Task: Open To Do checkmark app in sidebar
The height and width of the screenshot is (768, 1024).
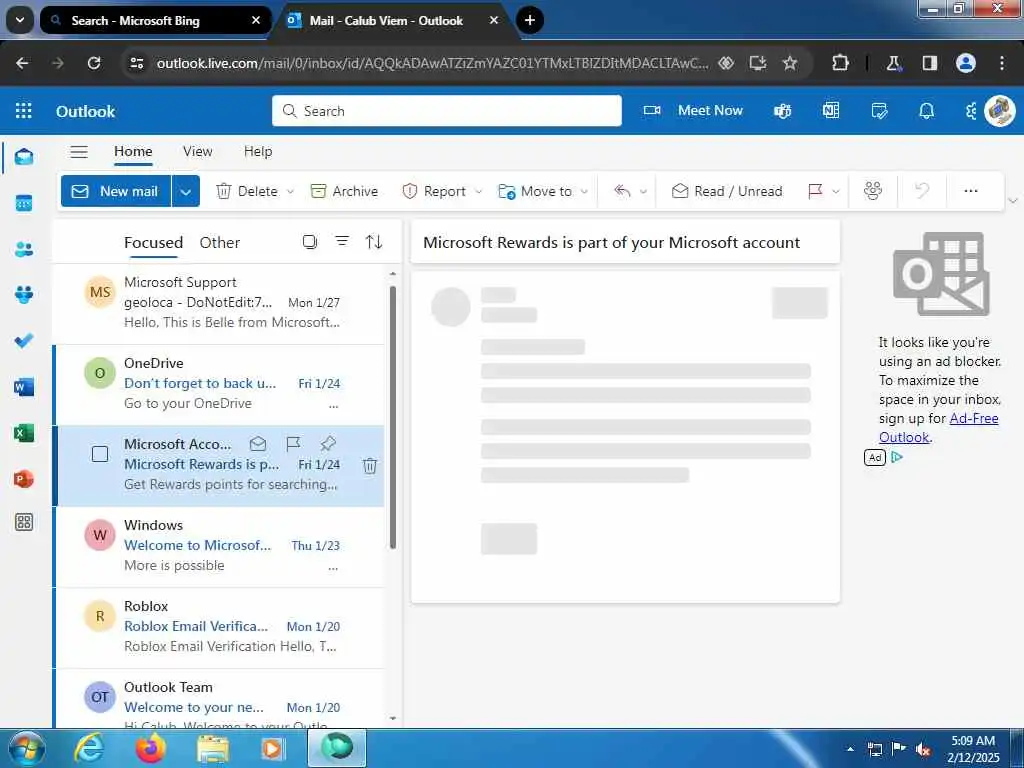Action: 24,340
